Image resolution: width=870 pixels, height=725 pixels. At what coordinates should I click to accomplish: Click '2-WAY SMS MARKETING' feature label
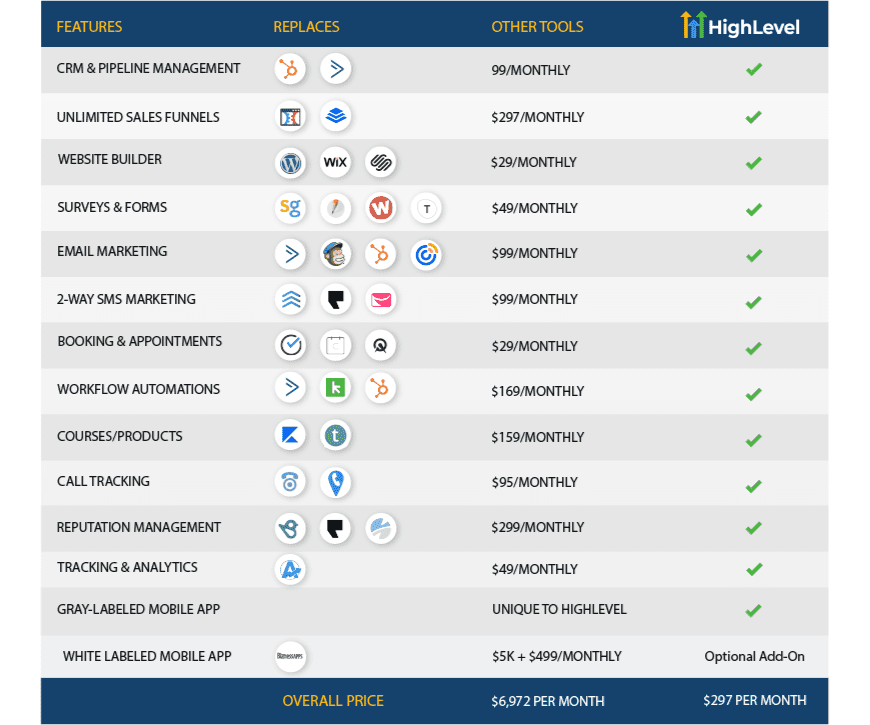pos(126,299)
